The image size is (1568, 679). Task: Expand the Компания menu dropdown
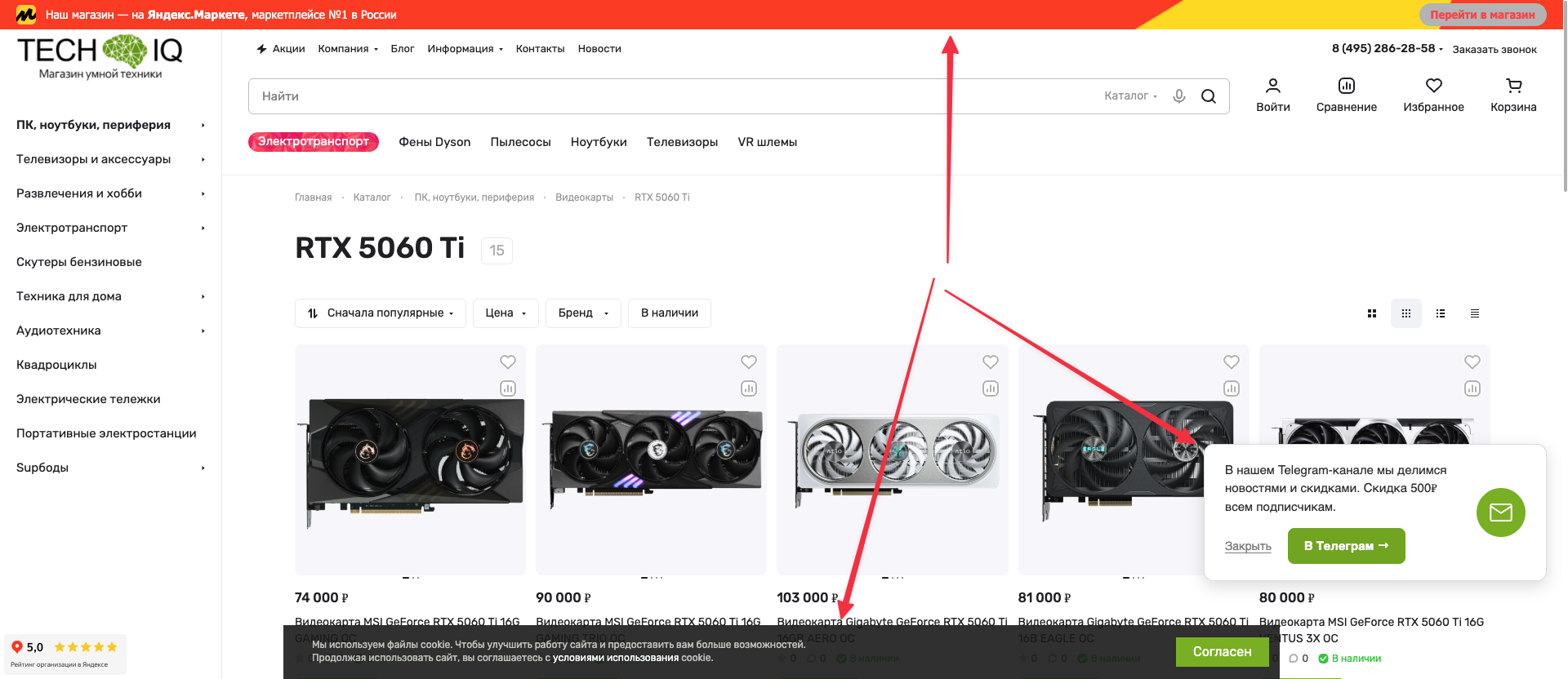(348, 49)
